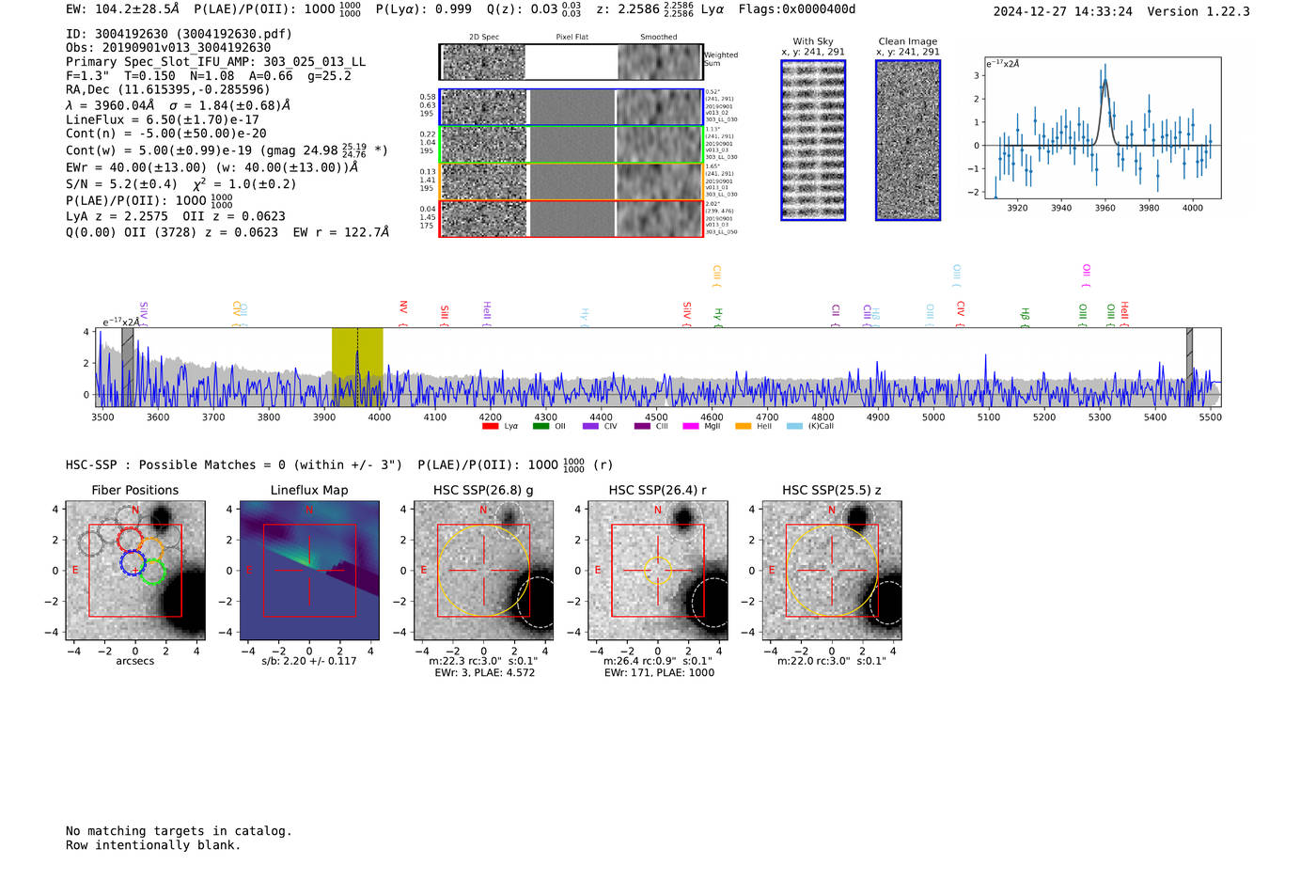Screen dimensions: 1316x896
Task: Click the 'HSC-SSP : Possible Matches = 0' heading
Action: pos(176,464)
